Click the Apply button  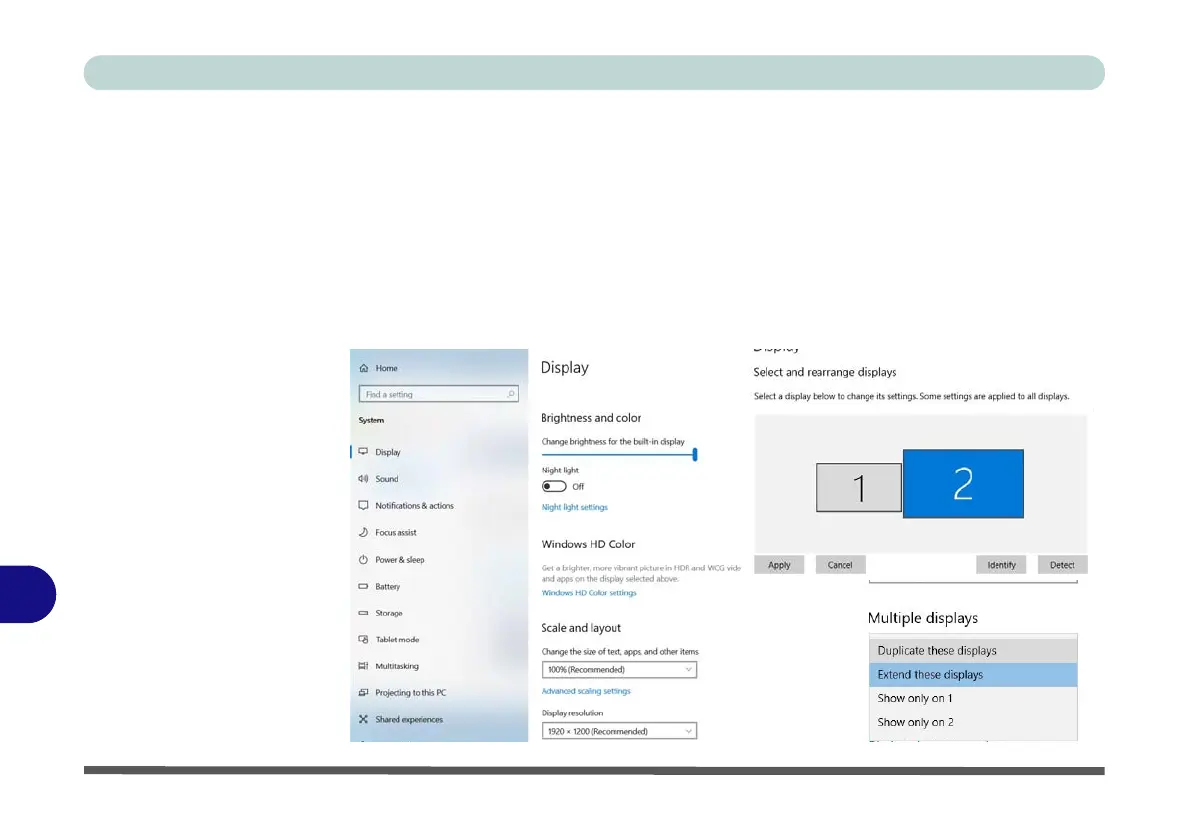[x=779, y=565]
